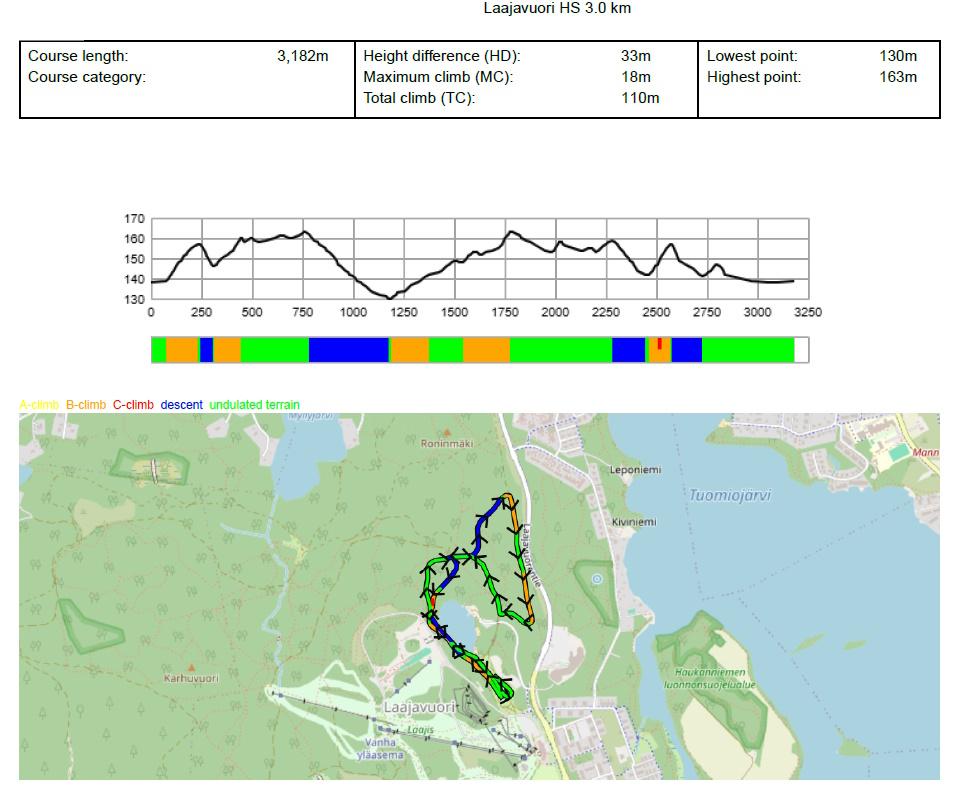This screenshot has height=796, width=962.
Task: Click the 'undulated terrain' legend entry
Action: (255, 405)
